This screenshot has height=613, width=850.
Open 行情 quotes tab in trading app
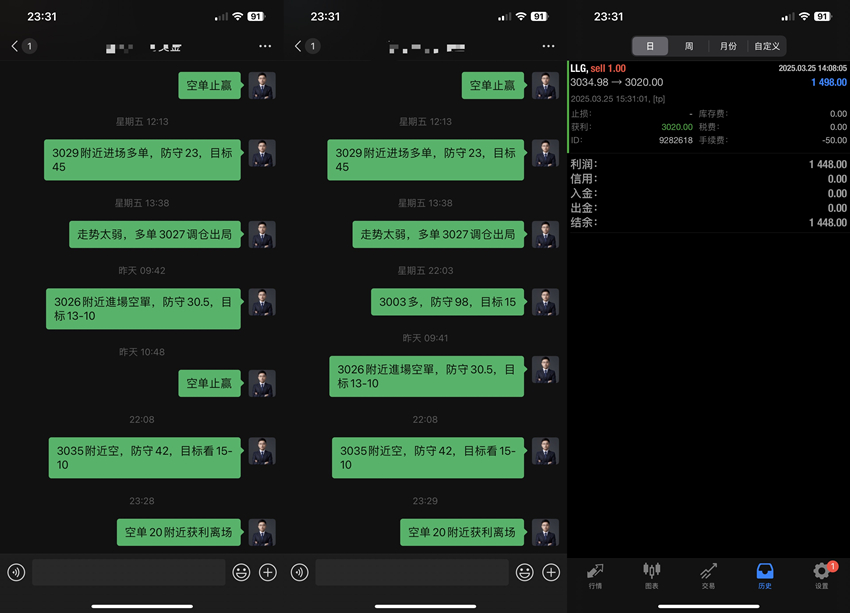(595, 576)
